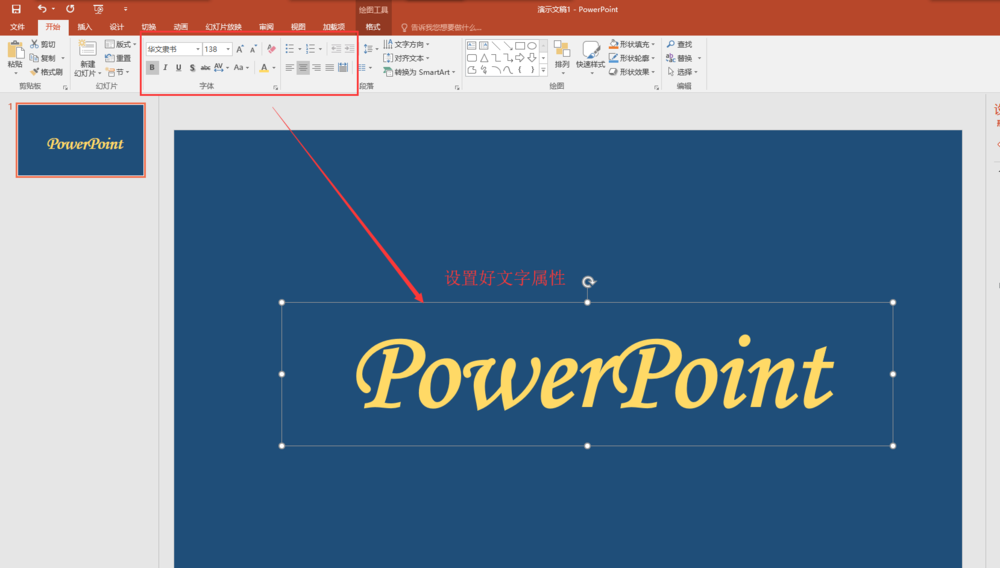Click the 剪切 (Cut) scissors button
Screen dimensions: 1000x568
coord(43,44)
